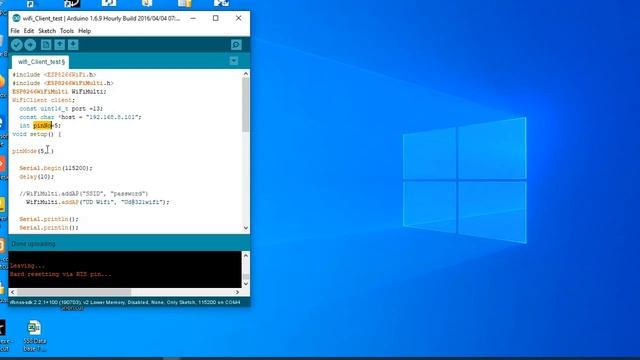Click the code editor scroll down arrow
Screen dimensions: 640x360
pyautogui.click(x=246, y=228)
